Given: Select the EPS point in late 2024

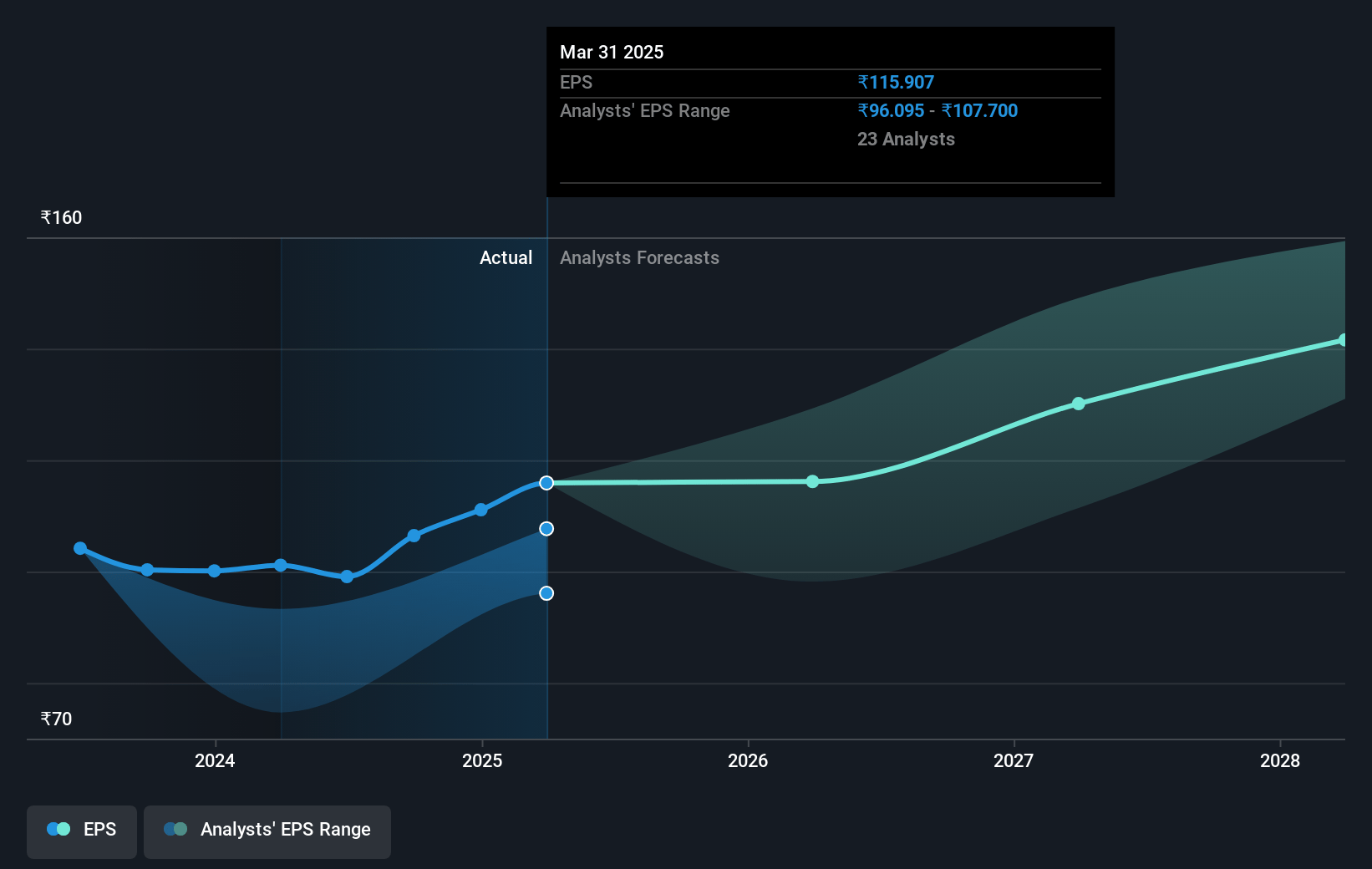Looking at the screenshot, I should tap(414, 536).
